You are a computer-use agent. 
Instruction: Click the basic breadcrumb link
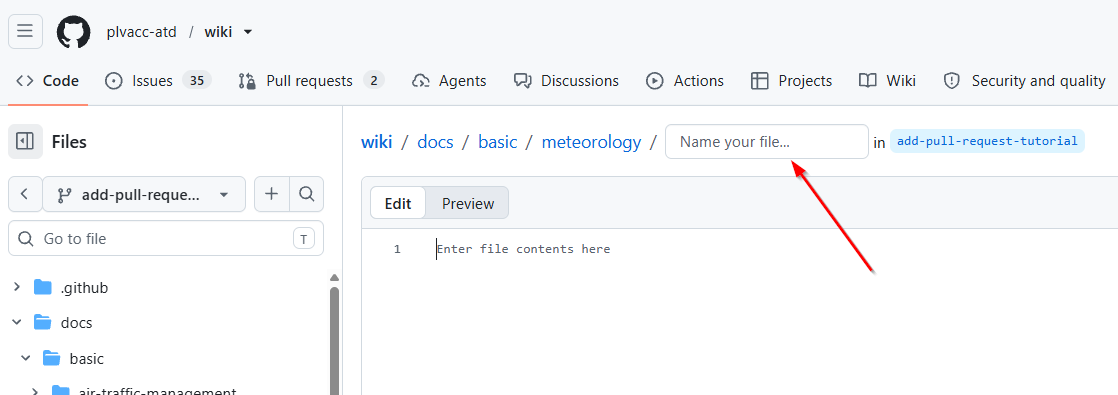[x=498, y=142]
